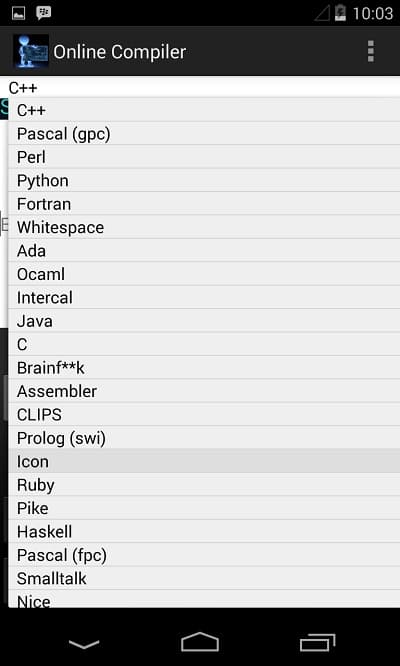400x666 pixels.
Task: Collapse the C++ language spinner
Action: coord(200,87)
